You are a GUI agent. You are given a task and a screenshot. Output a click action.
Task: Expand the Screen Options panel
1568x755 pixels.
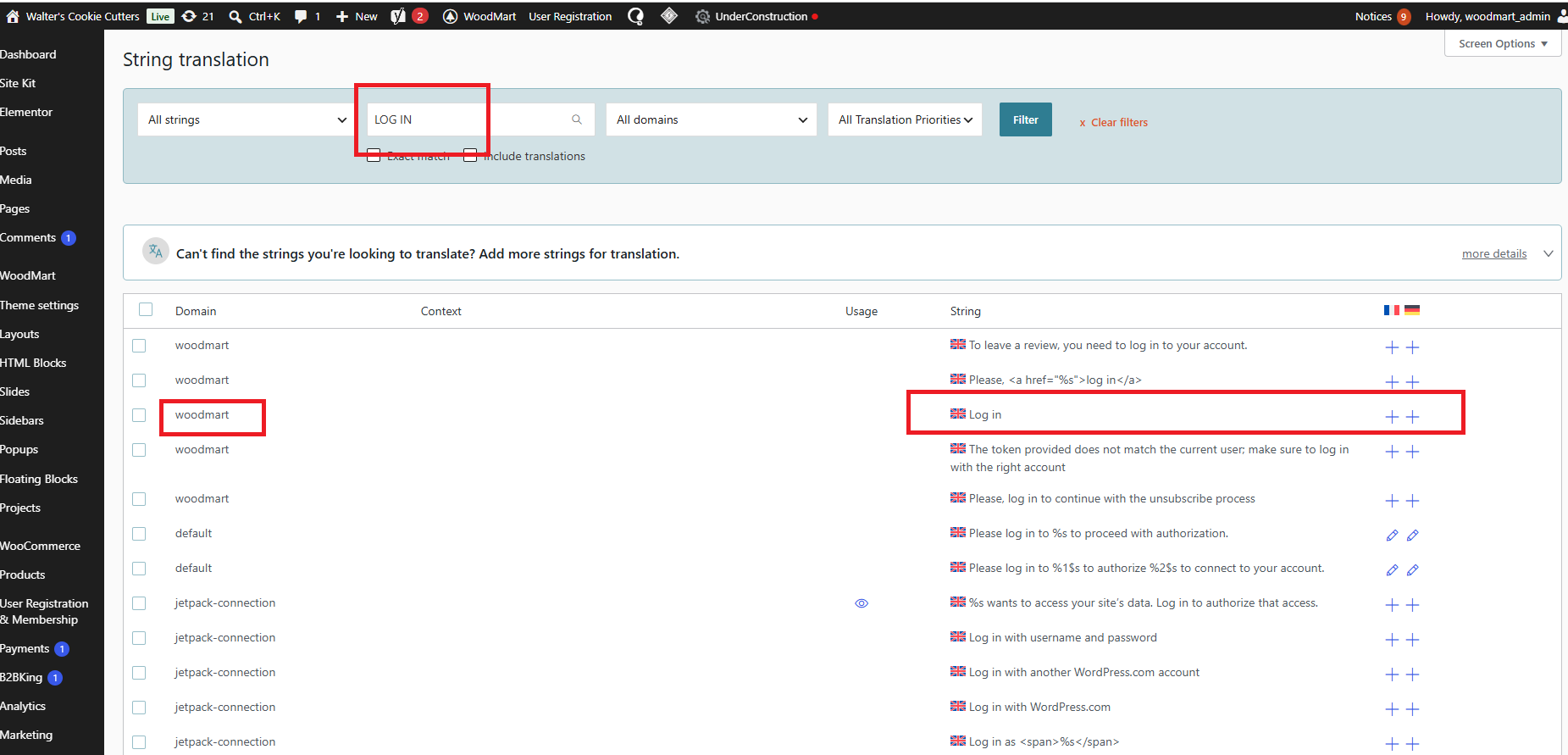click(1503, 43)
